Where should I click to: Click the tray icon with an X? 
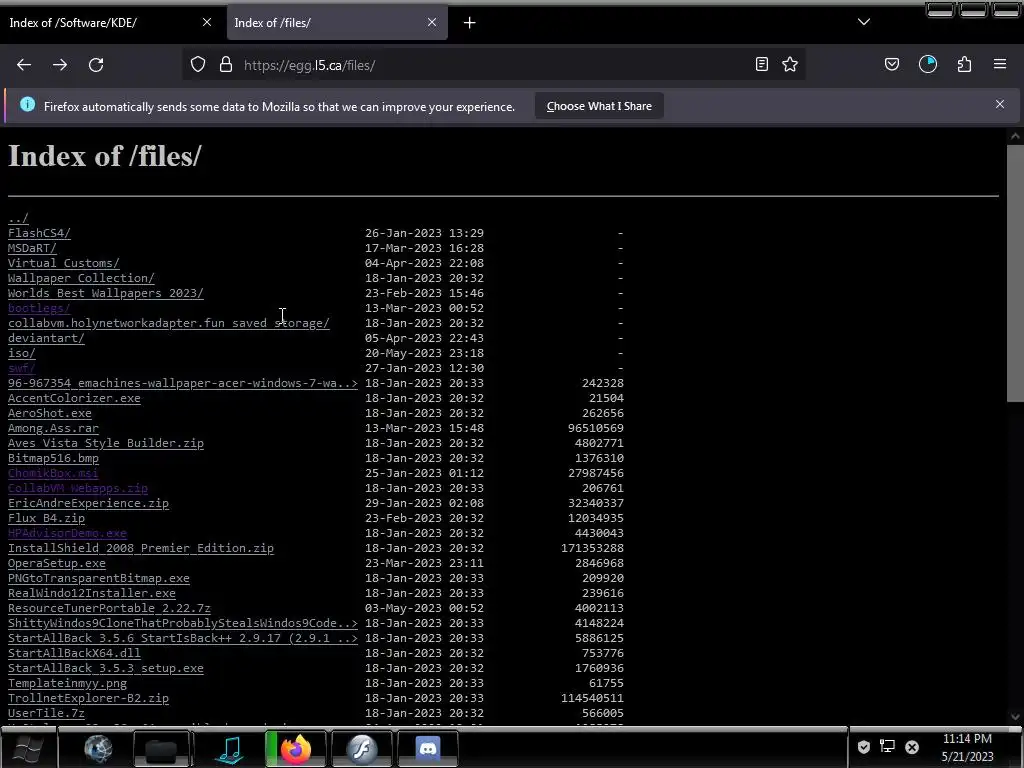coord(912,747)
